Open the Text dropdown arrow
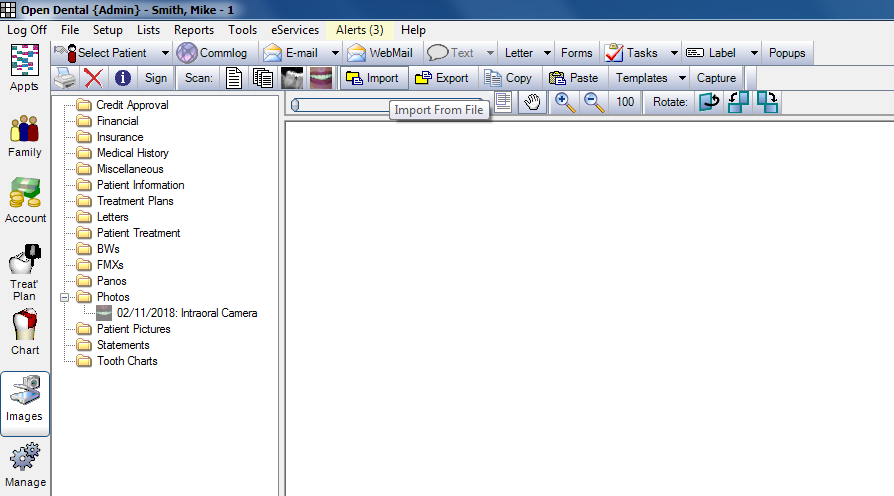Image resolution: width=894 pixels, height=496 pixels. click(490, 53)
